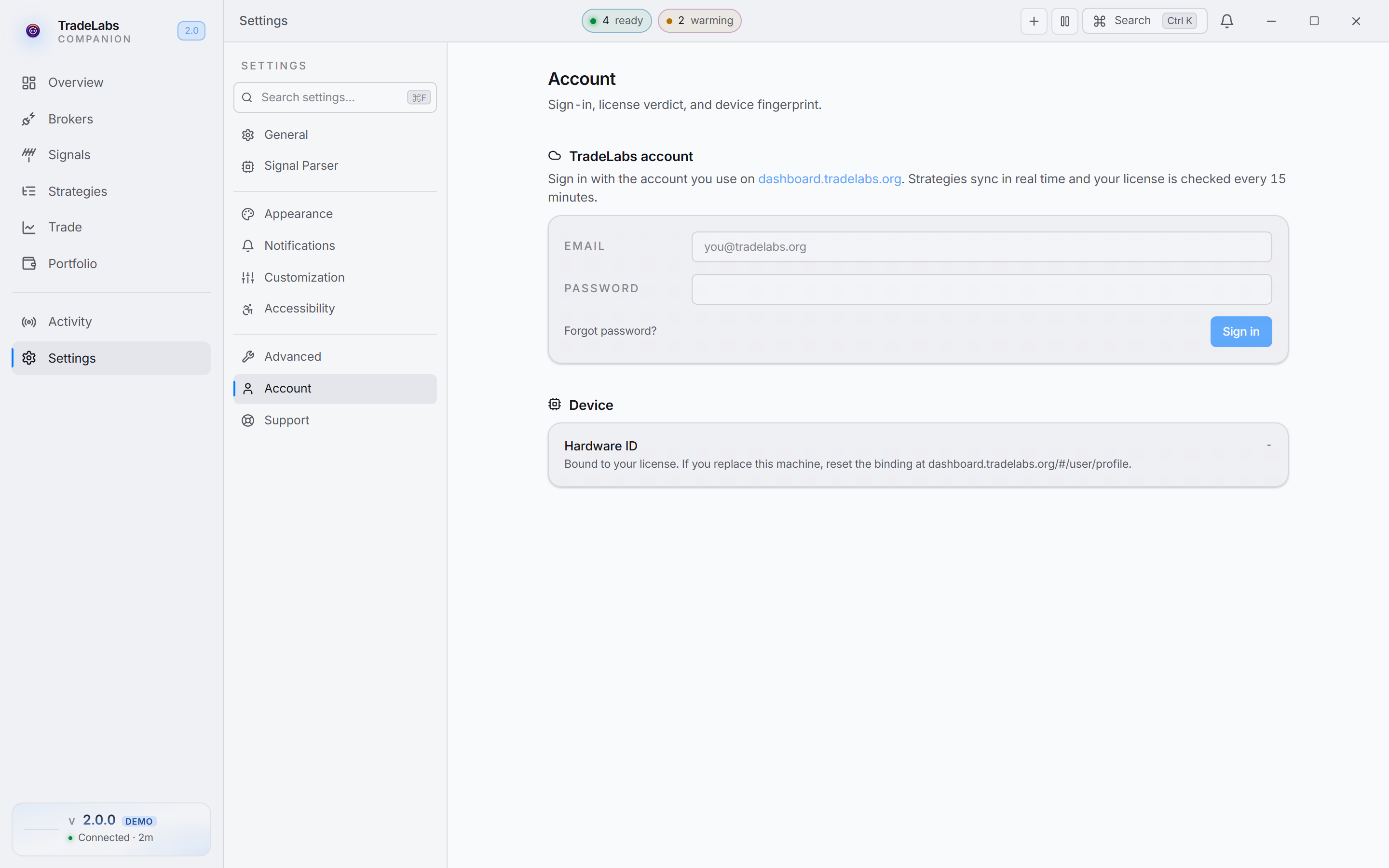Open the Activity broadcast icon
Image resolution: width=1389 pixels, height=868 pixels.
tap(29, 322)
